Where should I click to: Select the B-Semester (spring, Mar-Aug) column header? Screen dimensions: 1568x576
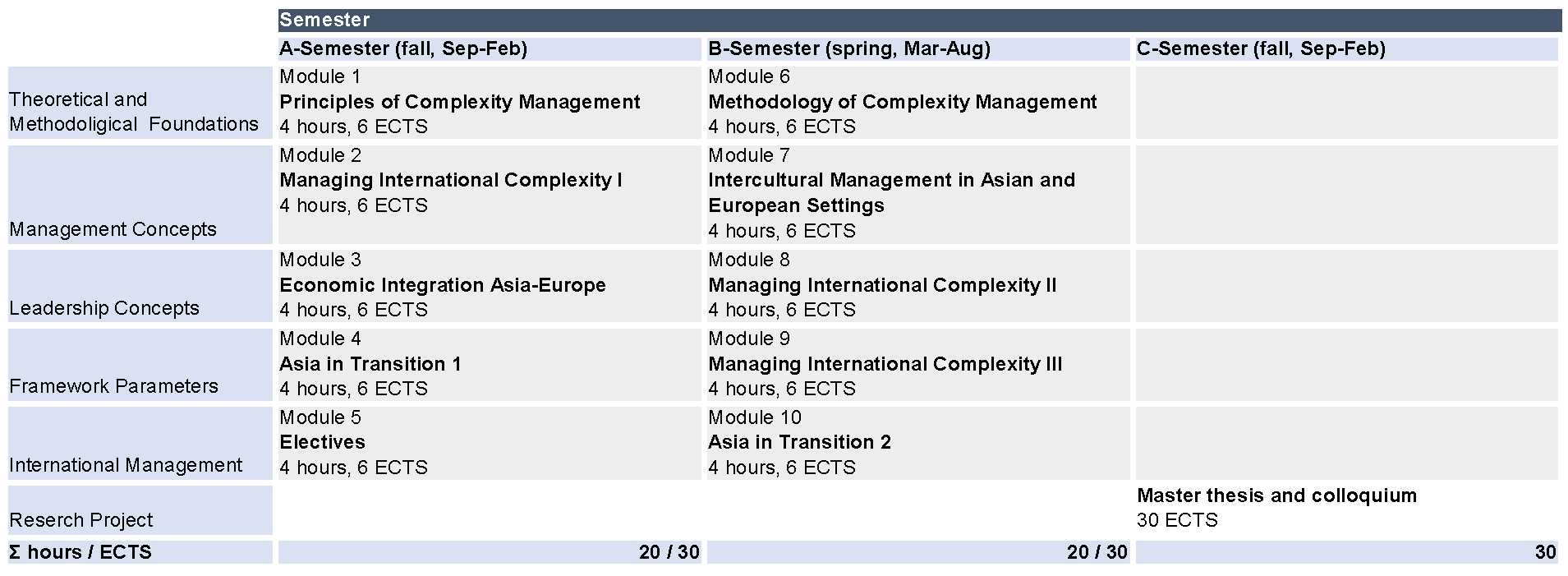pyautogui.click(x=918, y=49)
